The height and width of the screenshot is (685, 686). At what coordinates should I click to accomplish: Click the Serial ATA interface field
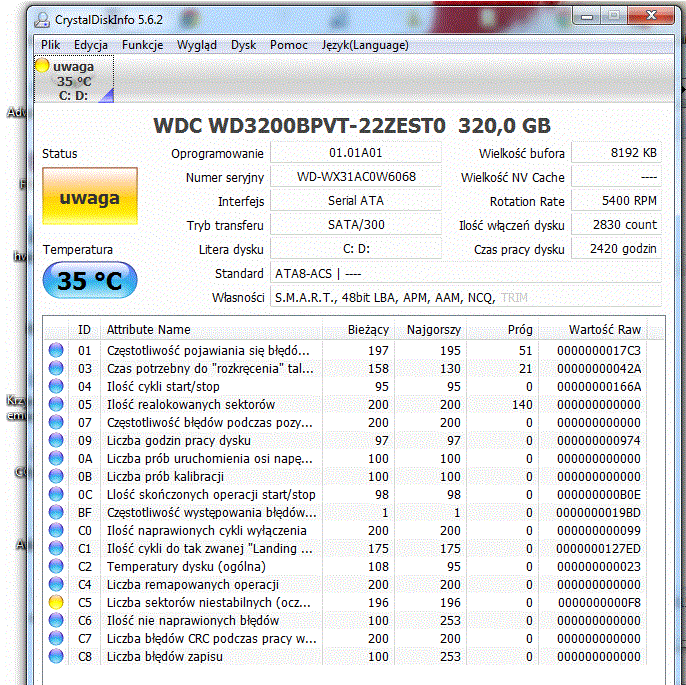click(x=356, y=201)
